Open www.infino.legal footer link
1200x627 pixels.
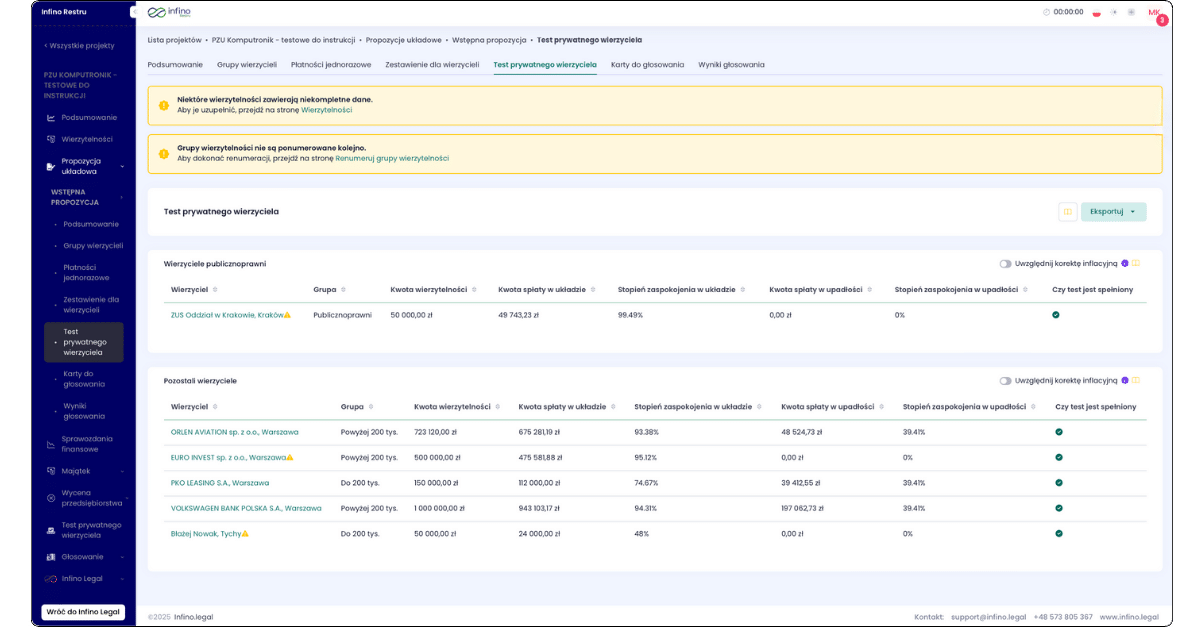1128,617
